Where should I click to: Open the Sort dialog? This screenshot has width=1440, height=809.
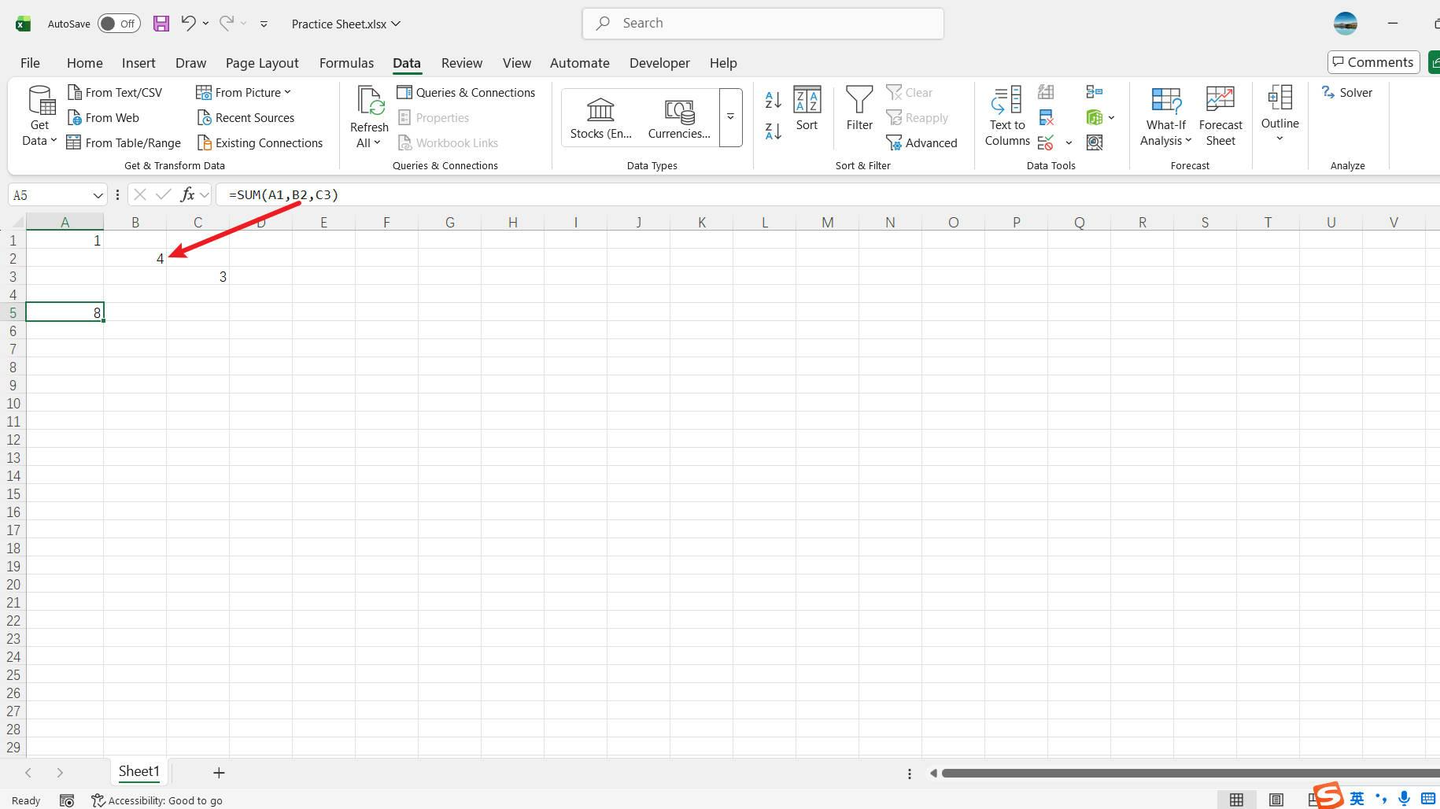pos(807,109)
